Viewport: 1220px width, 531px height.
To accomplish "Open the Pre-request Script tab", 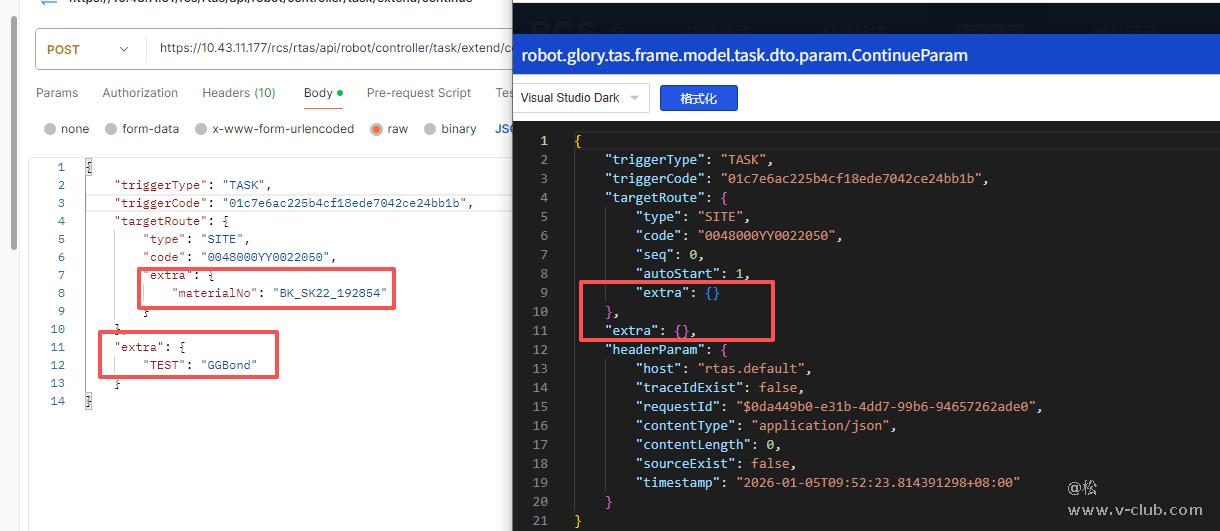I will pos(419,93).
